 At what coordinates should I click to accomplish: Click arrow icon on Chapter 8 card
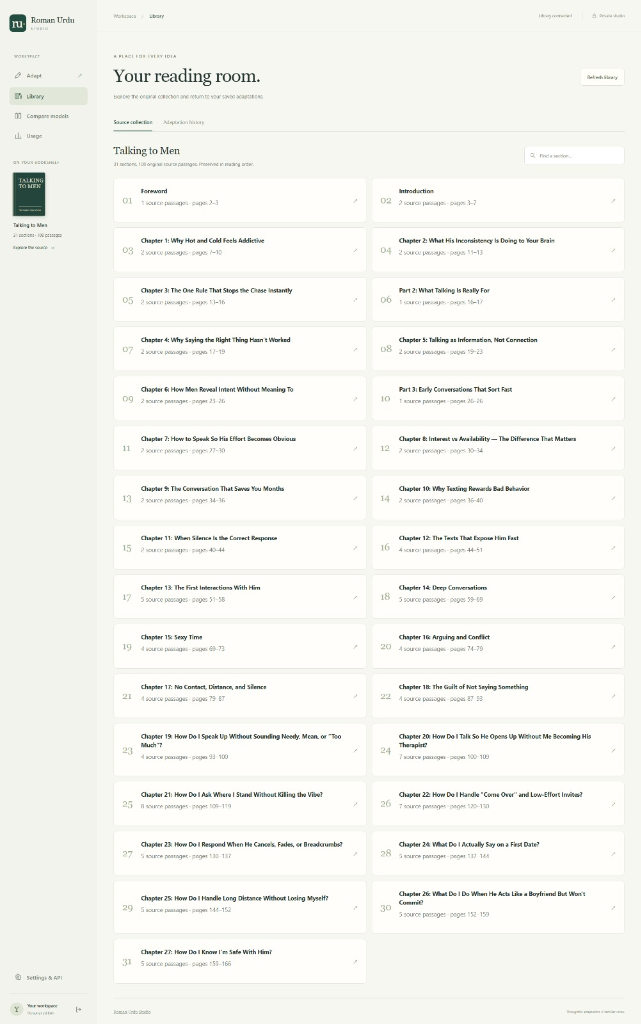click(x=613, y=449)
